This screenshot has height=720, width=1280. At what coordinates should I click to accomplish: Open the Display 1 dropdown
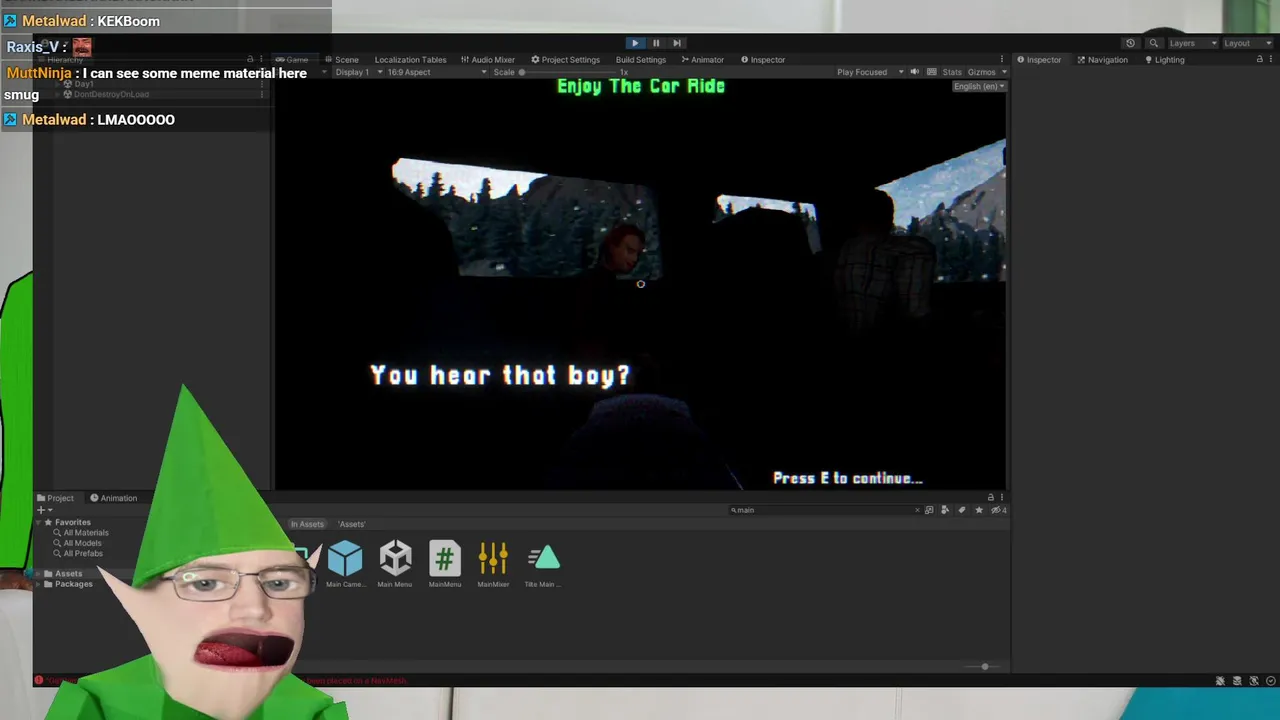point(357,72)
